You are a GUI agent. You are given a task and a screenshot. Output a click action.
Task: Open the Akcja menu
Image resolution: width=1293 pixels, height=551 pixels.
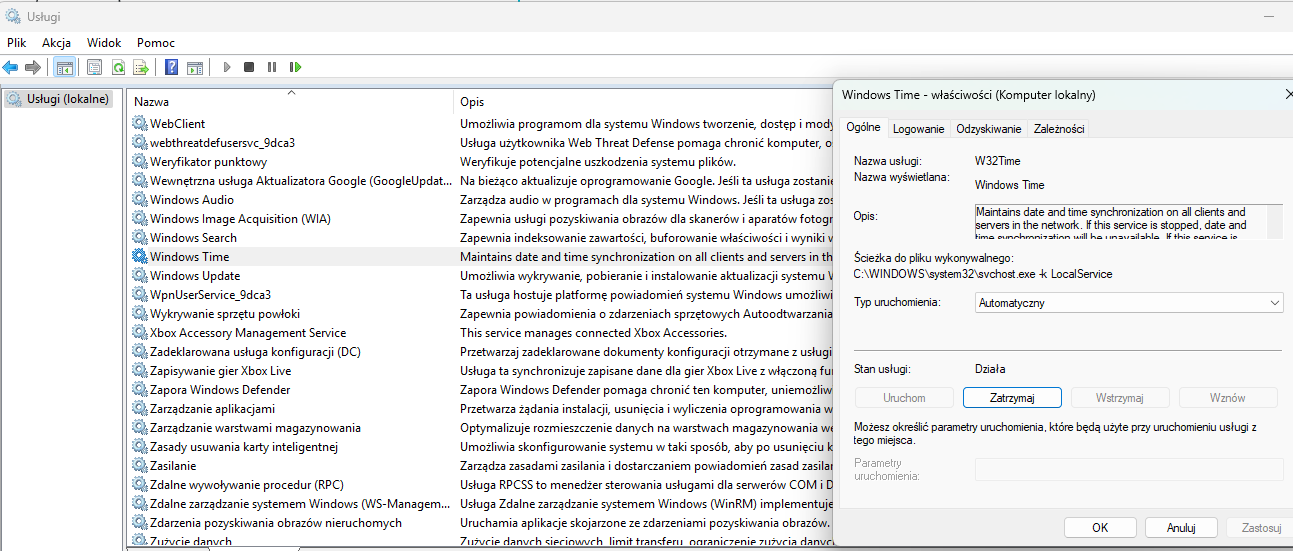[56, 43]
